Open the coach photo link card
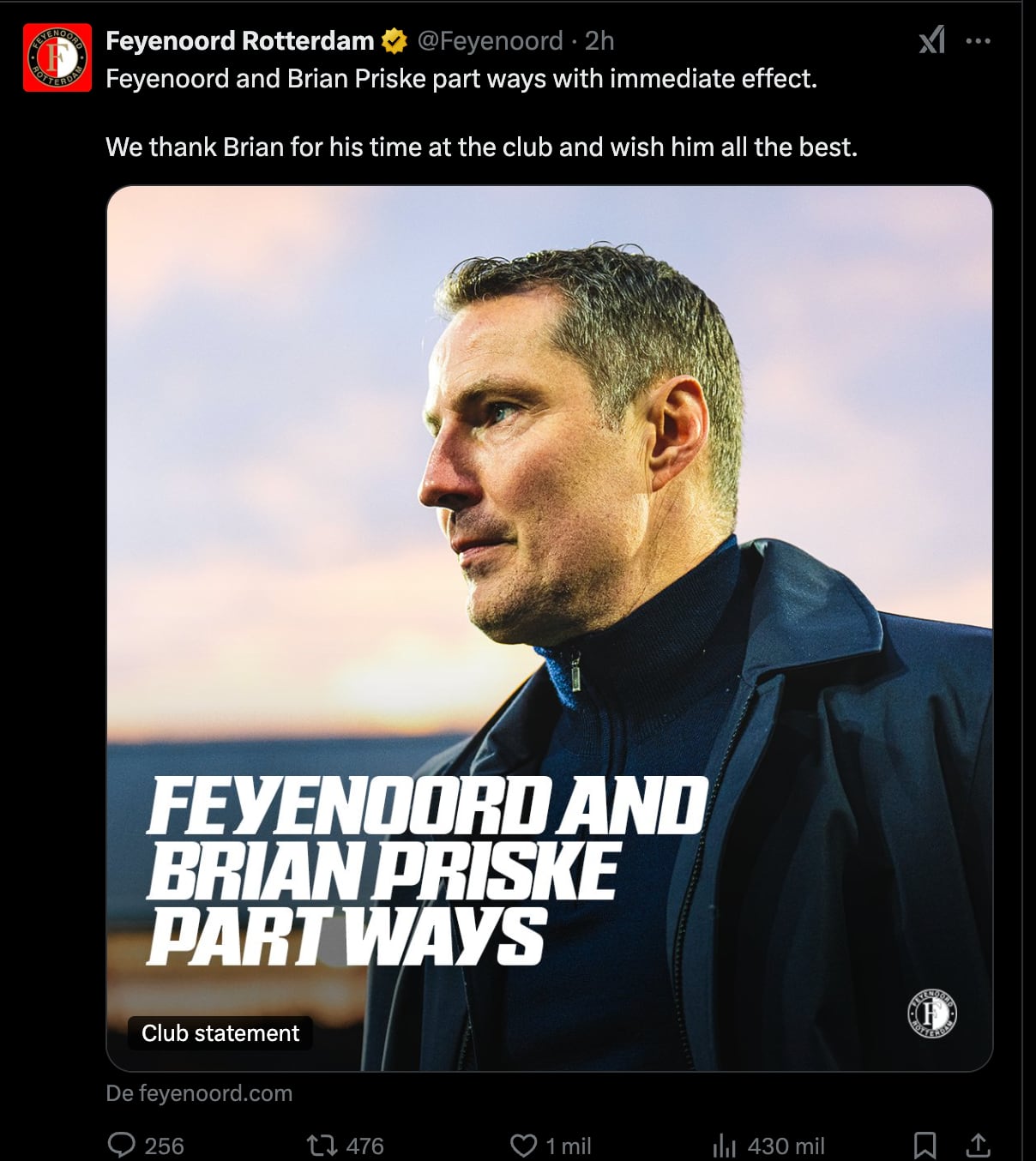Image resolution: width=1036 pixels, height=1161 pixels. click(x=550, y=629)
